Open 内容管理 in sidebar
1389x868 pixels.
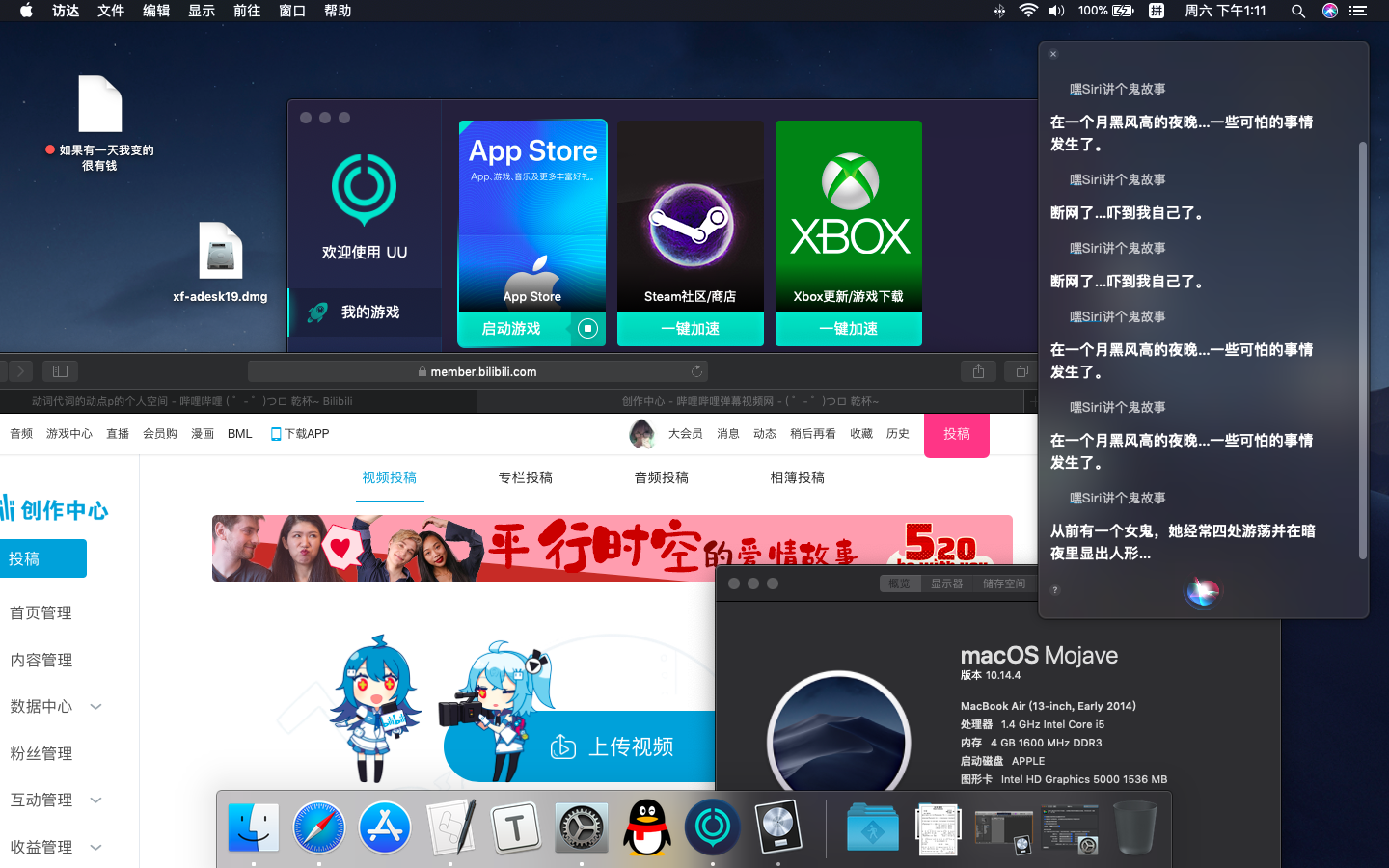point(41,661)
